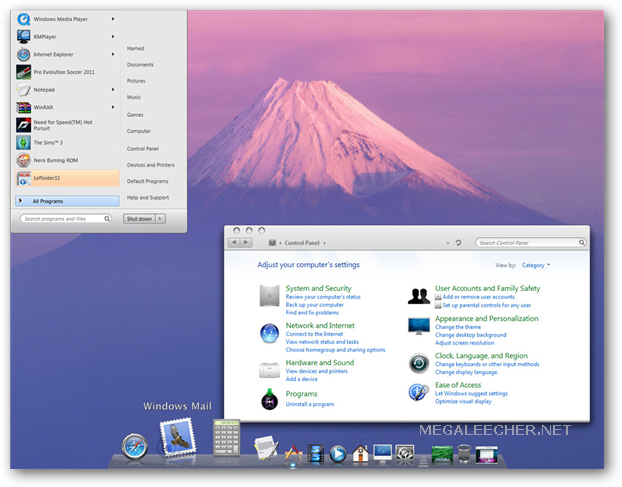Image resolution: width=622 pixels, height=487 pixels.
Task: Open Devices and Printers in Start menu
Action: point(150,165)
